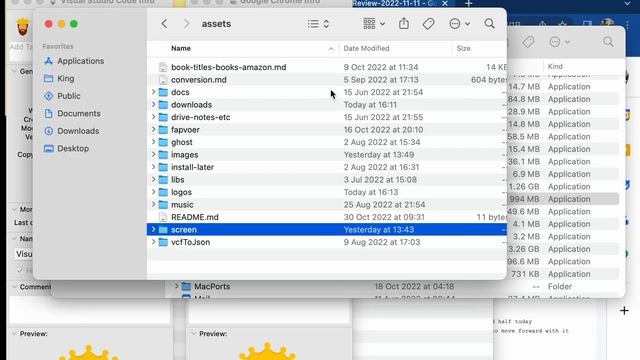640x360 pixels.
Task: Expand the images folder
Action: tap(153, 155)
